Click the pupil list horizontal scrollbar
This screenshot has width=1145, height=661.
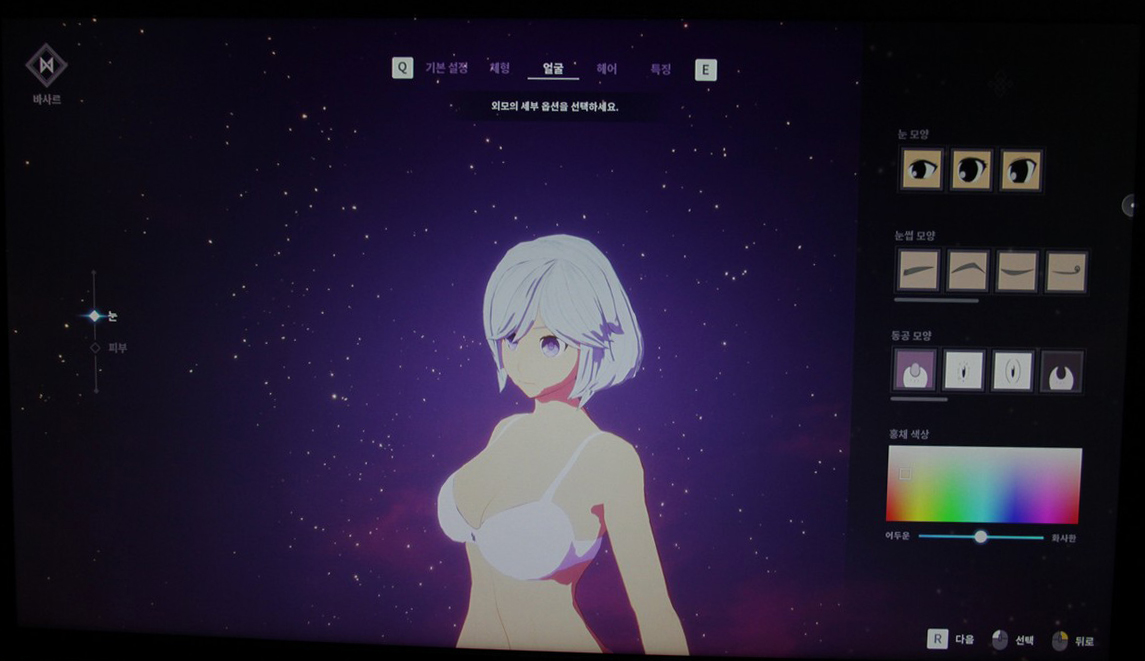pos(919,400)
